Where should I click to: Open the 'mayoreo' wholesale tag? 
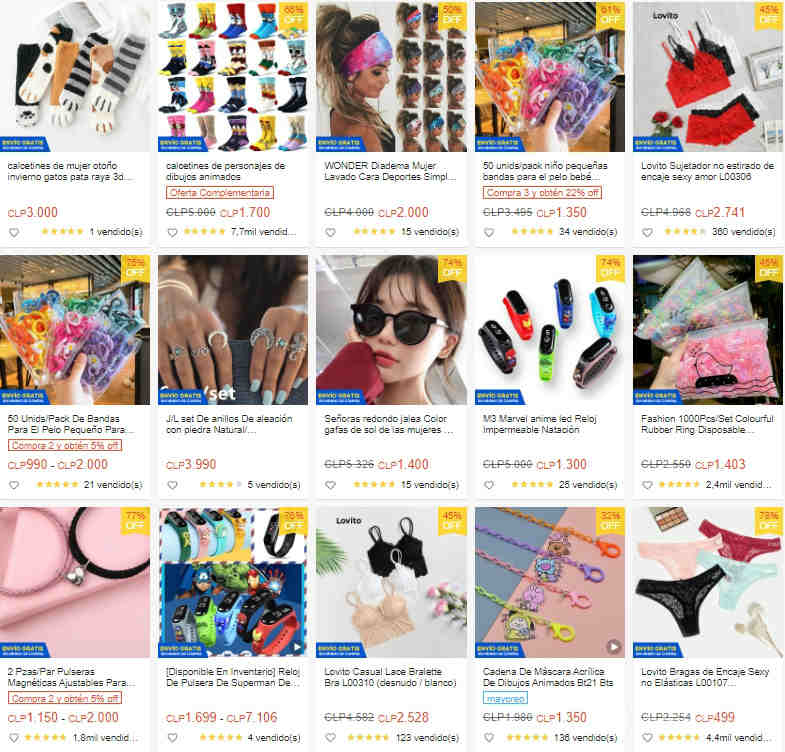point(505,698)
